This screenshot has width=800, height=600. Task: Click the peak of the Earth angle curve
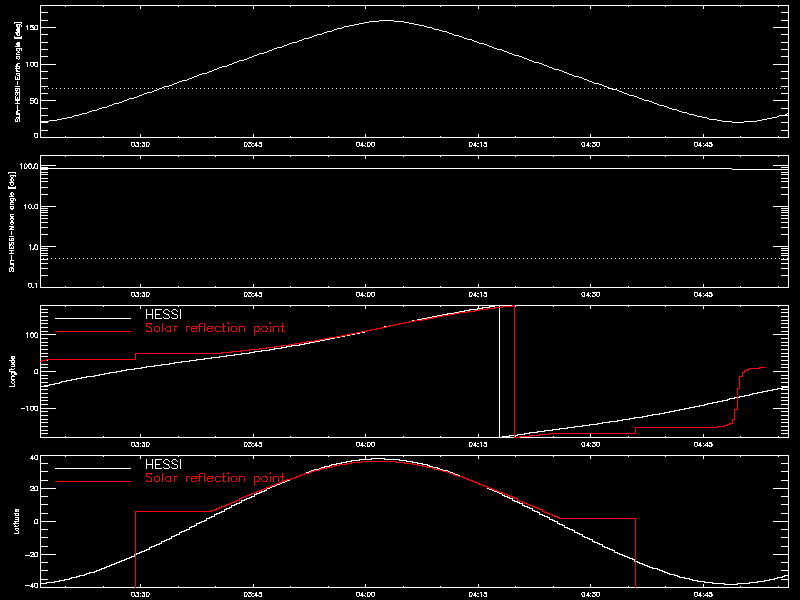(x=386, y=21)
